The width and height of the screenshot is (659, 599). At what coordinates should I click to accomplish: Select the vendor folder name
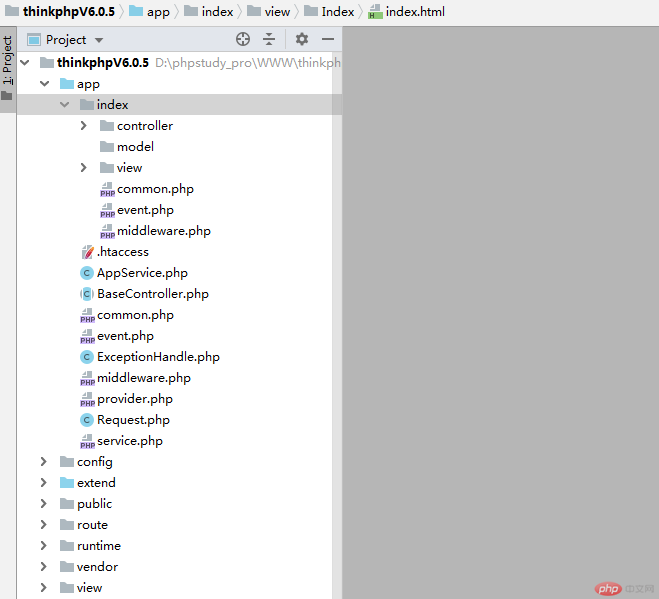[x=98, y=567]
